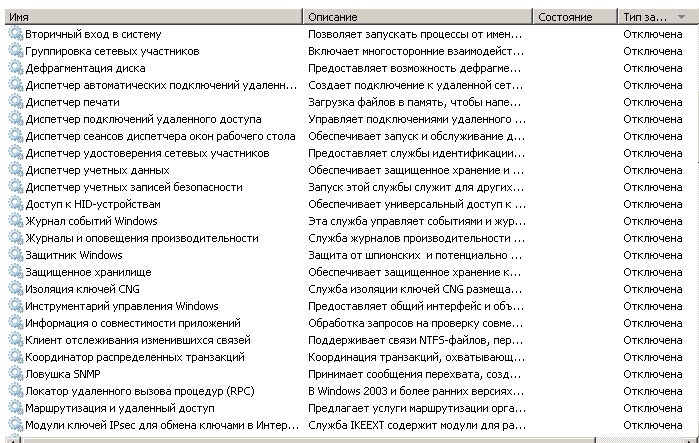Click sort arrow in Тип за... header
The width and height of the screenshot is (699, 443).
[x=681, y=17]
